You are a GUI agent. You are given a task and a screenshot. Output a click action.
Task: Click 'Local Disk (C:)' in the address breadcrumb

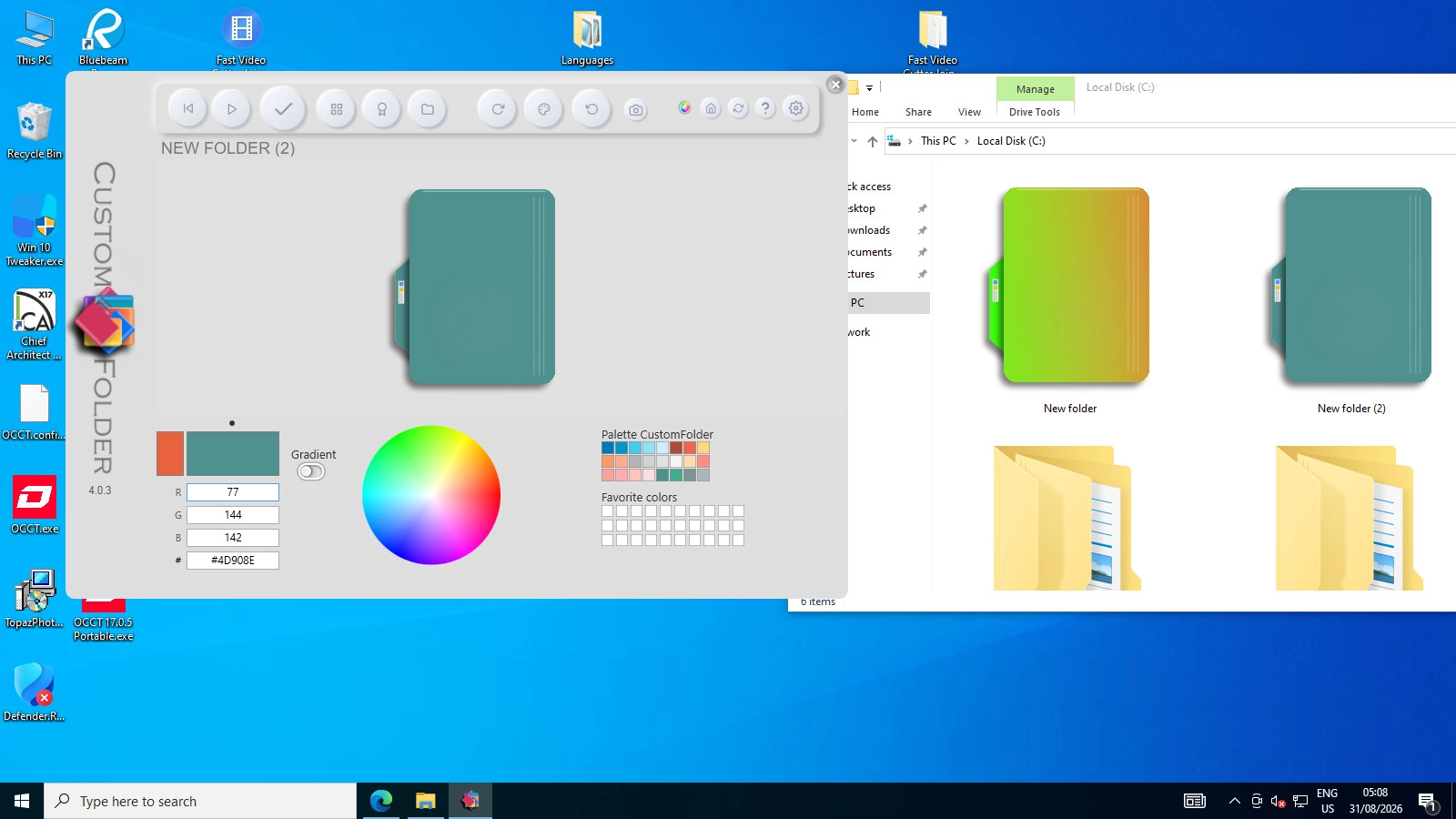pyautogui.click(x=1011, y=141)
